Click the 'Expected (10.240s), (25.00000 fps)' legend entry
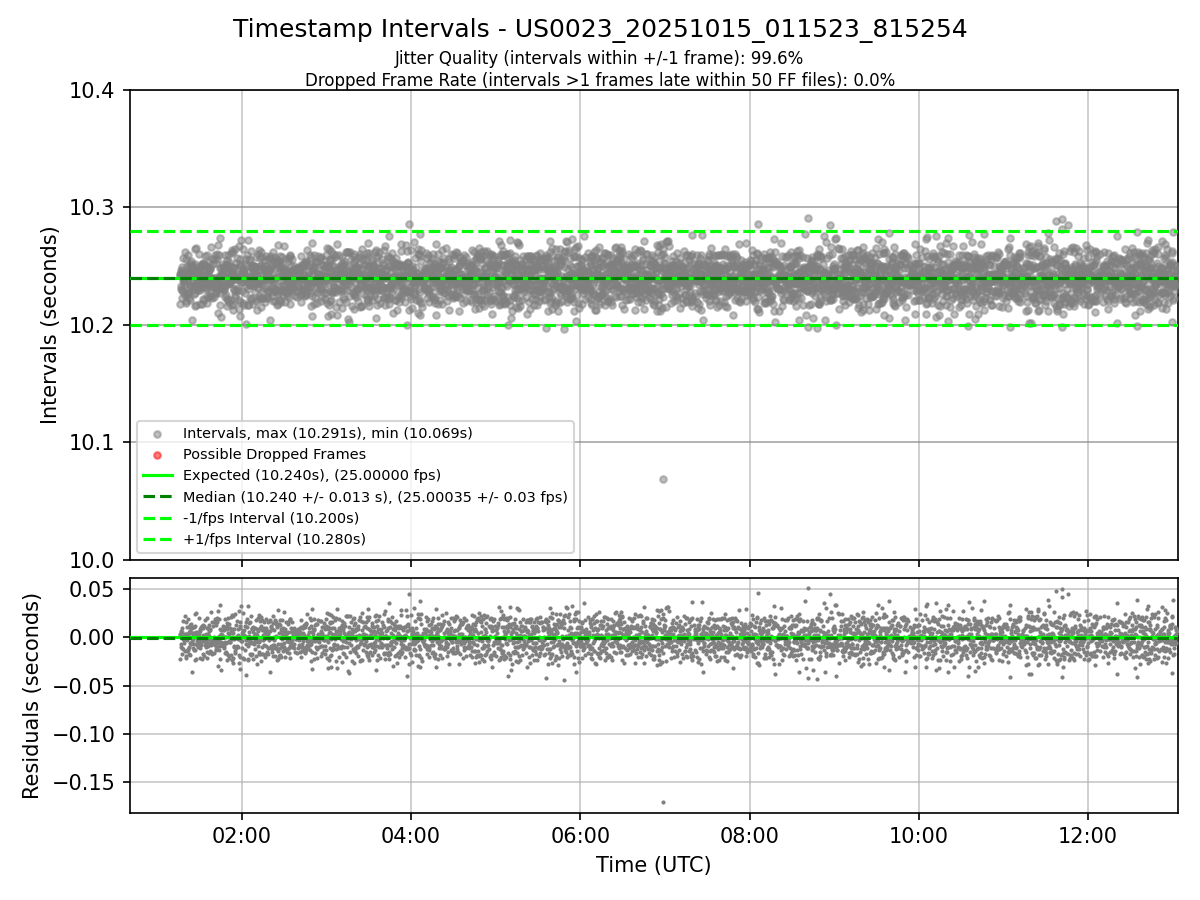The width and height of the screenshot is (1200, 900). (x=312, y=475)
